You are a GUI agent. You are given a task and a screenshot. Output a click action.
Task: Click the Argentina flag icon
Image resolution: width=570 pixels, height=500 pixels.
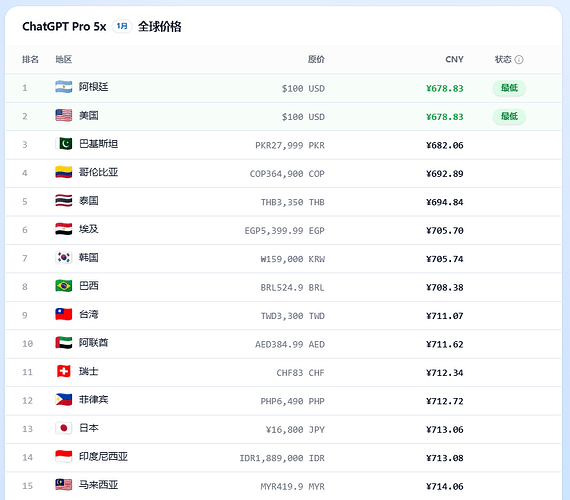(64, 87)
